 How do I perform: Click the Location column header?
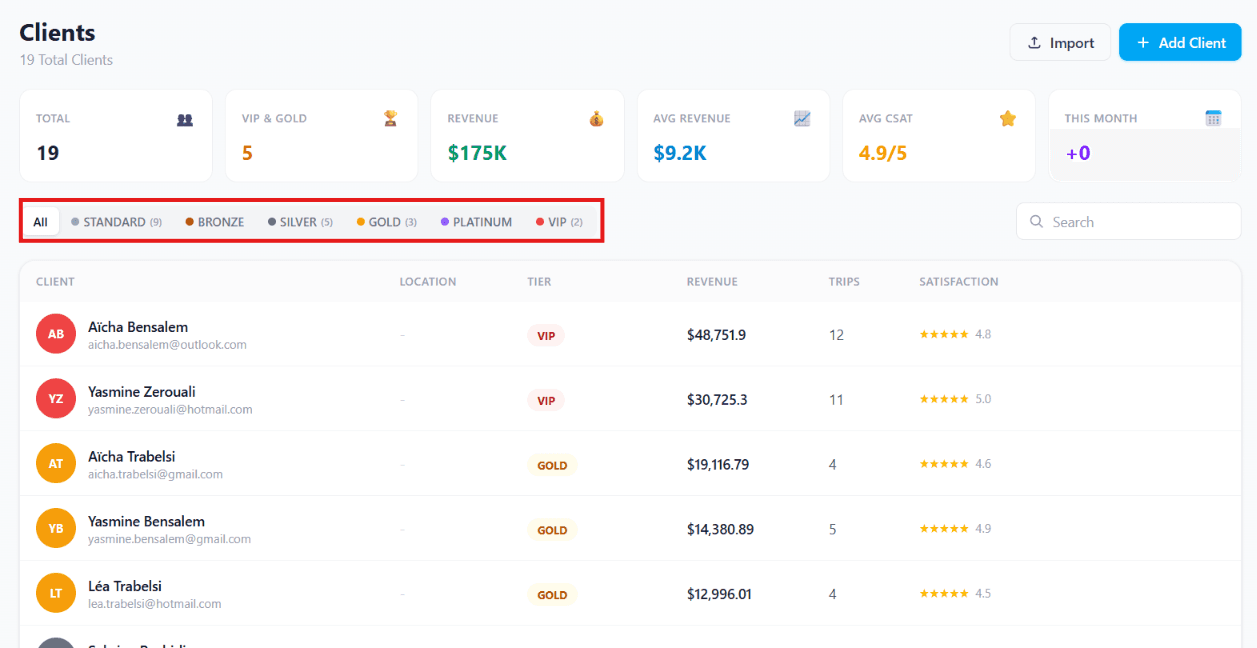point(428,282)
